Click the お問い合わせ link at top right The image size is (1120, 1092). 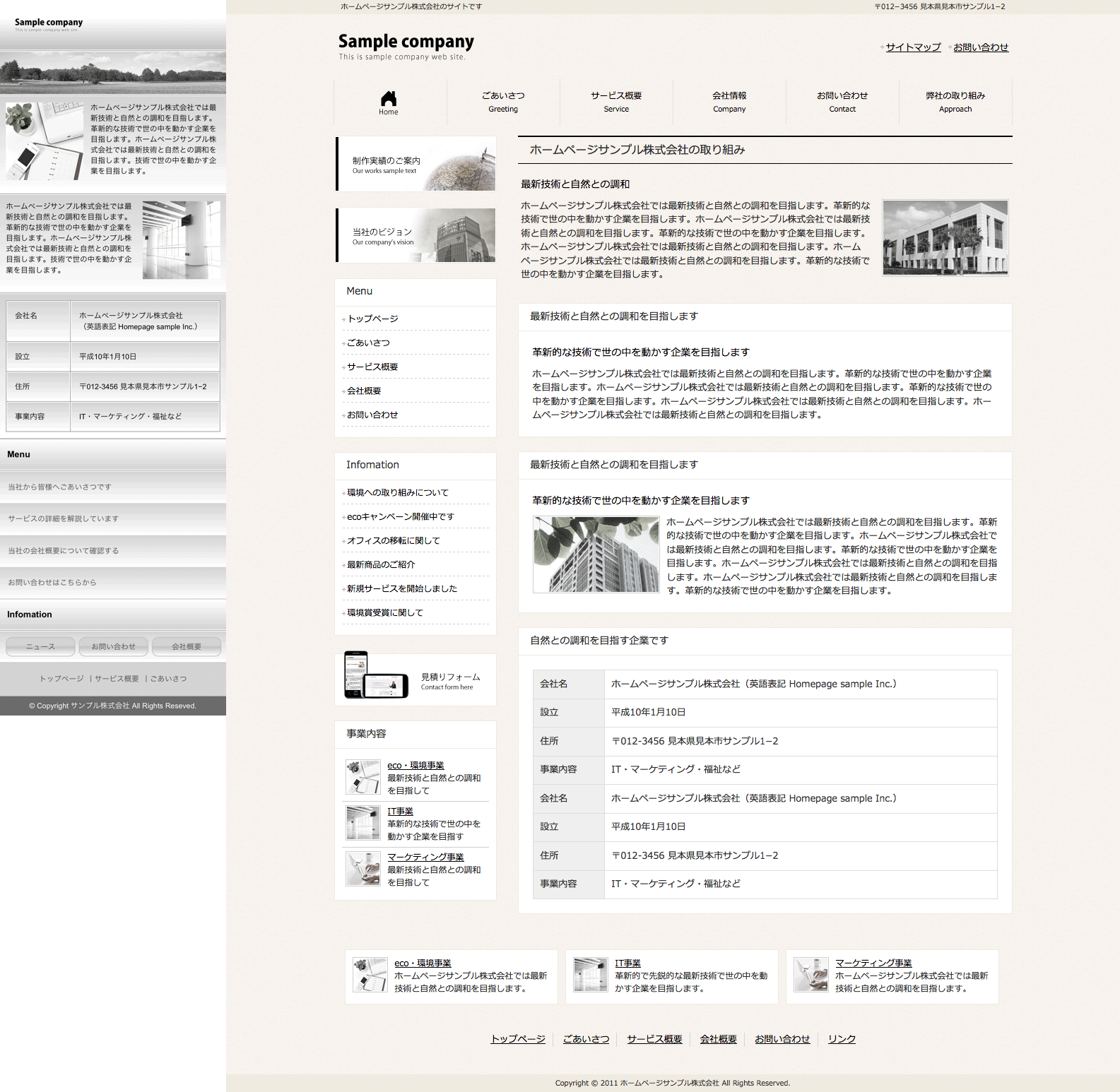coord(981,47)
